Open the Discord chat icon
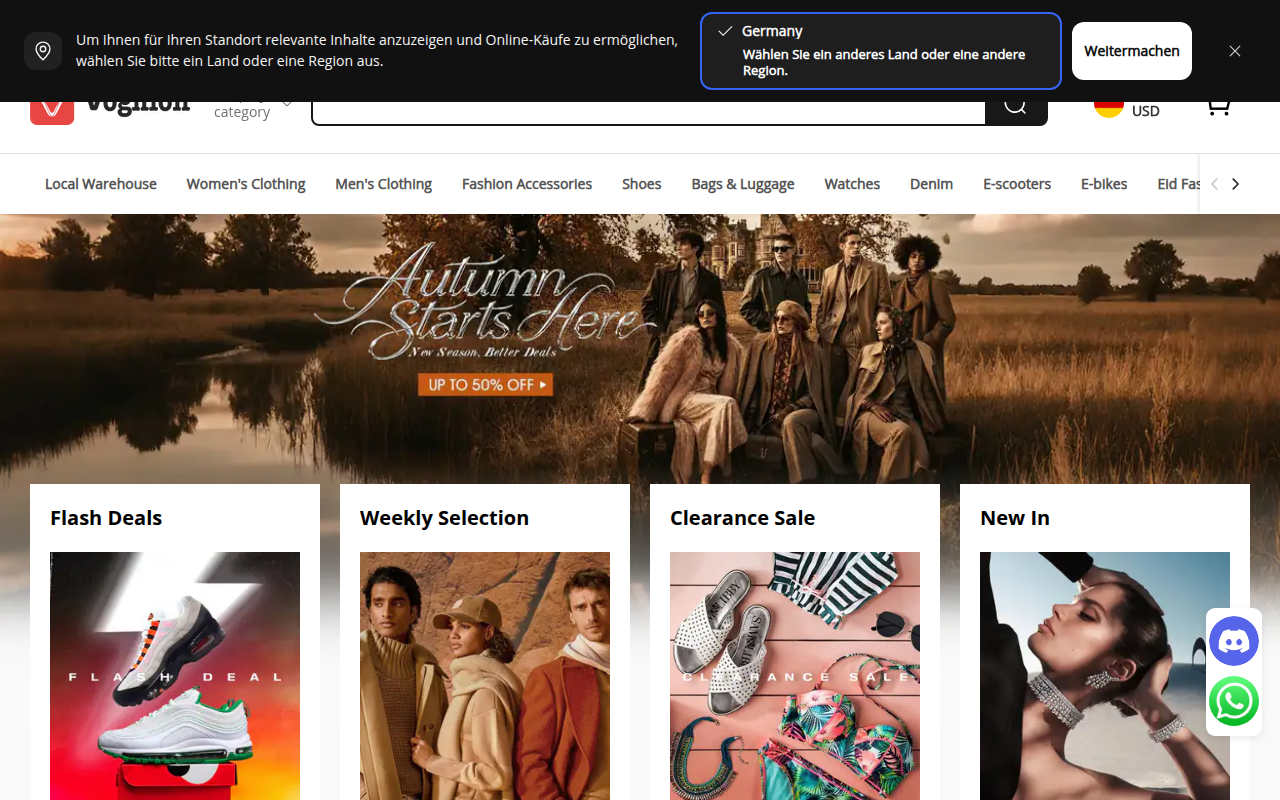The height and width of the screenshot is (800, 1280). pos(1234,641)
